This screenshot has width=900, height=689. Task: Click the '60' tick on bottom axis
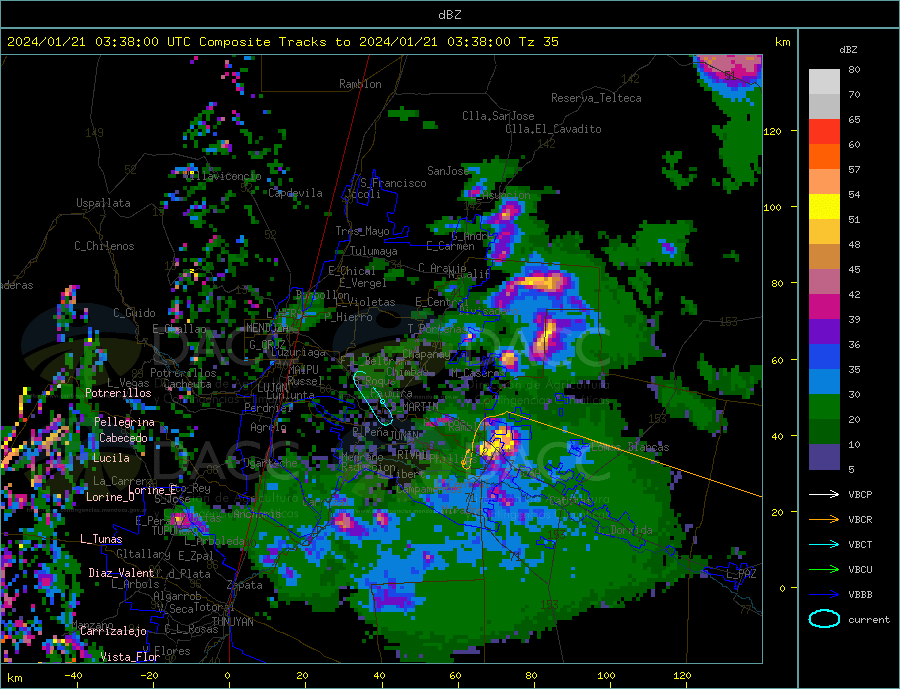455,676
